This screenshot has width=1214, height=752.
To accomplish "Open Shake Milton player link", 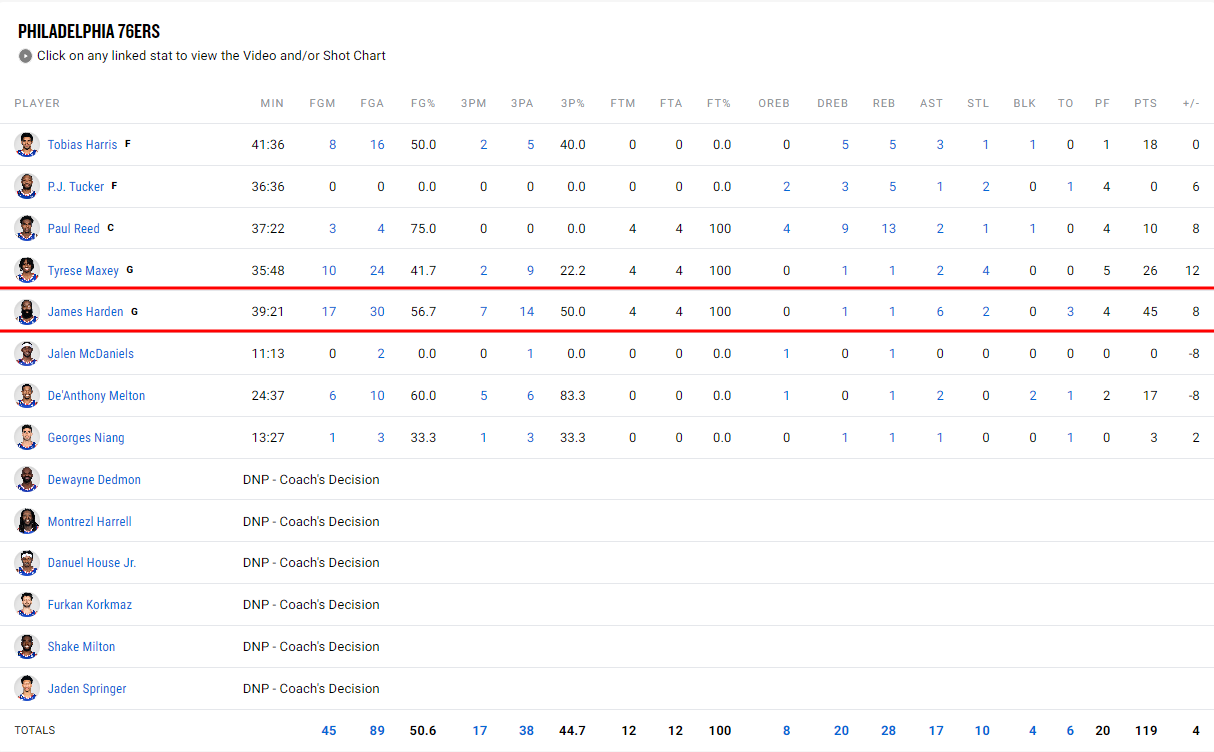I will pyautogui.click(x=81, y=647).
